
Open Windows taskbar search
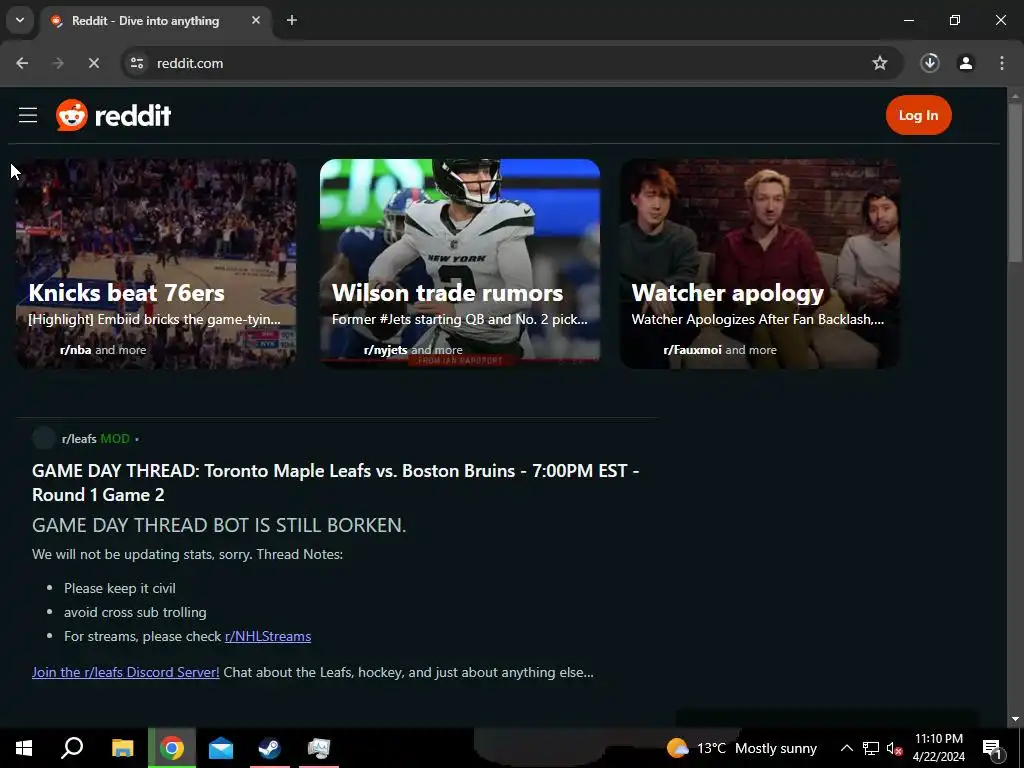72,748
